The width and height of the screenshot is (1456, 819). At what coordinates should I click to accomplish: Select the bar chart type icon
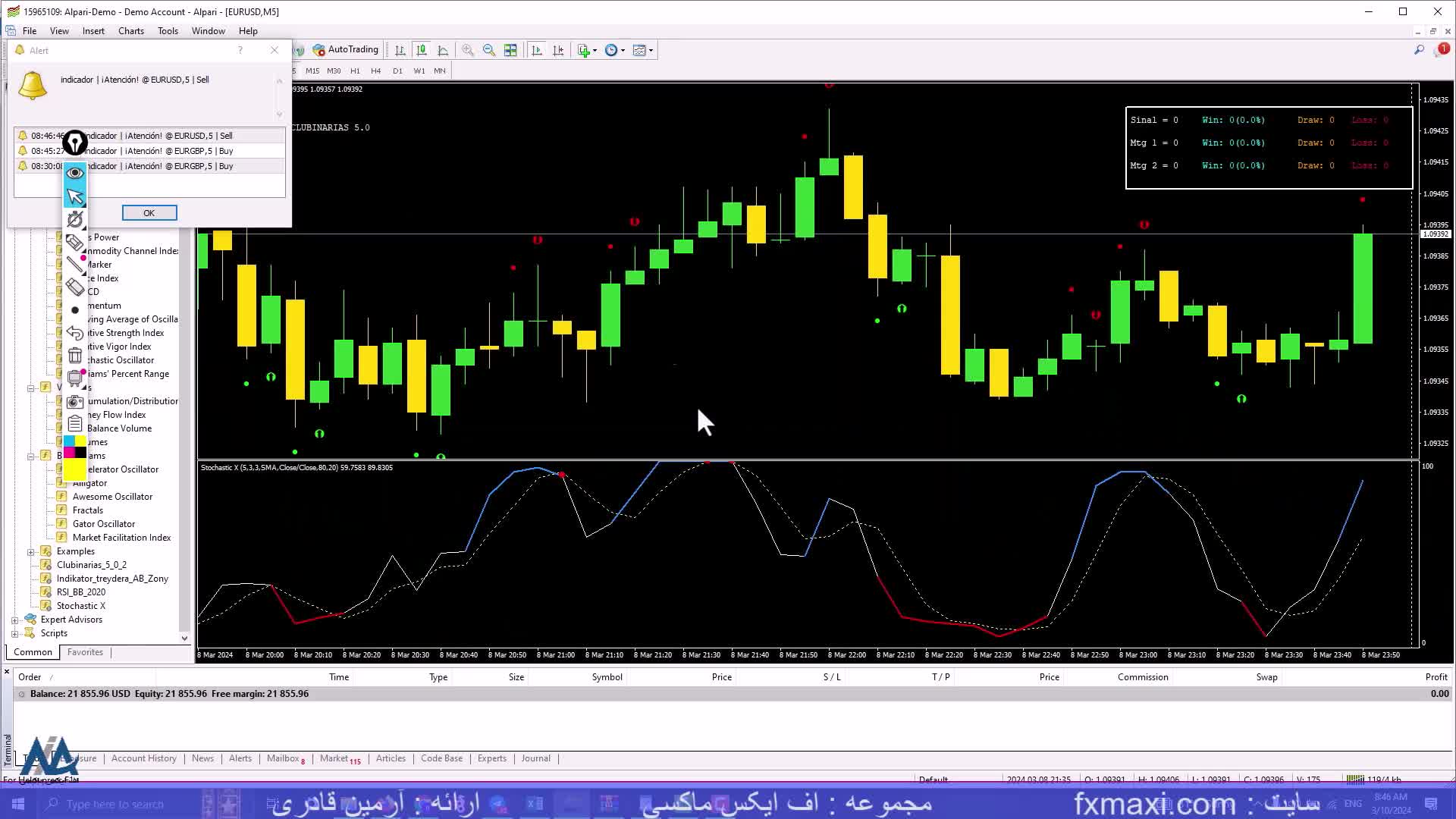coord(400,50)
